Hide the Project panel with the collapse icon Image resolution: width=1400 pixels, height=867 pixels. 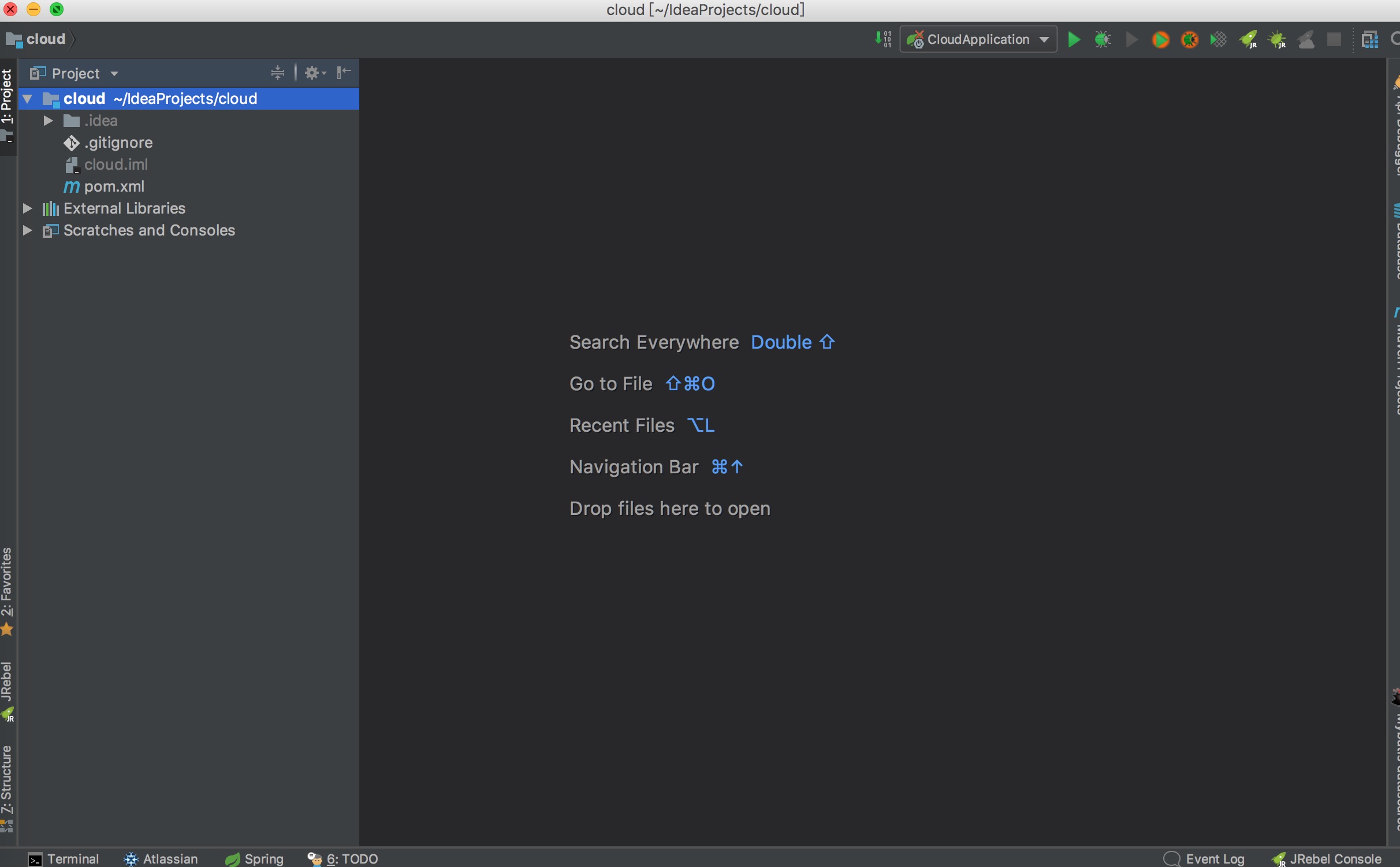(344, 73)
